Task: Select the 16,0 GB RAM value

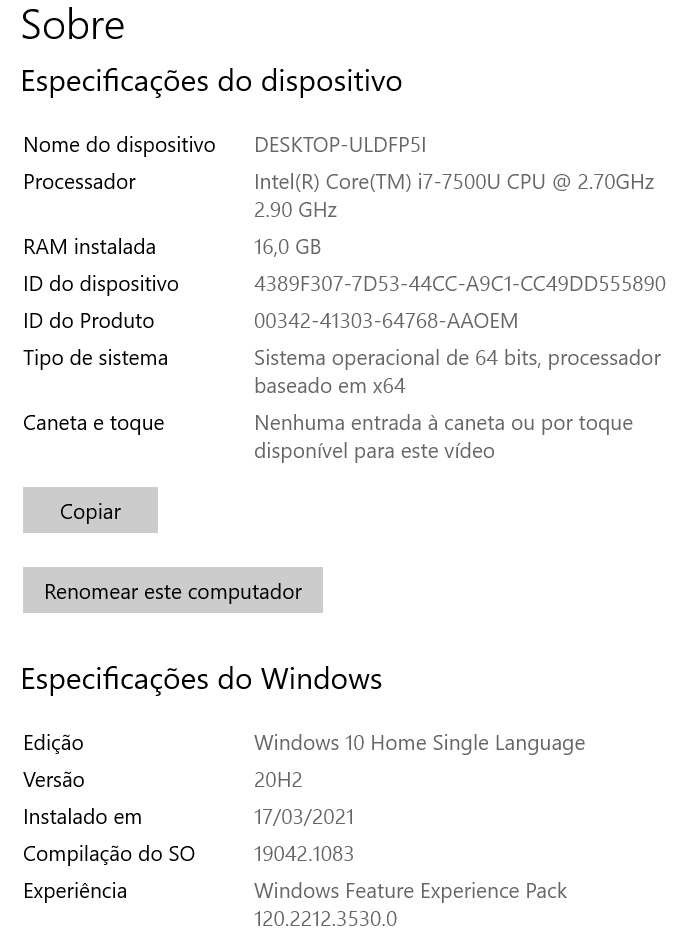Action: coord(287,247)
